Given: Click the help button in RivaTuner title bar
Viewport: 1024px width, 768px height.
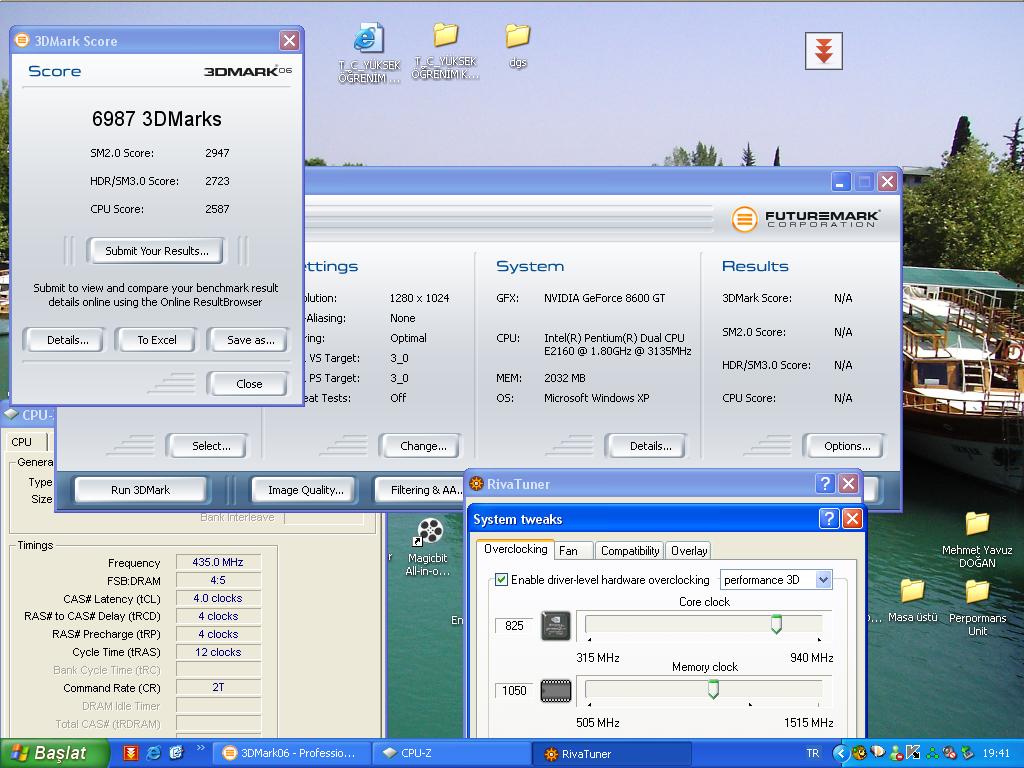Looking at the screenshot, I should coord(825,484).
